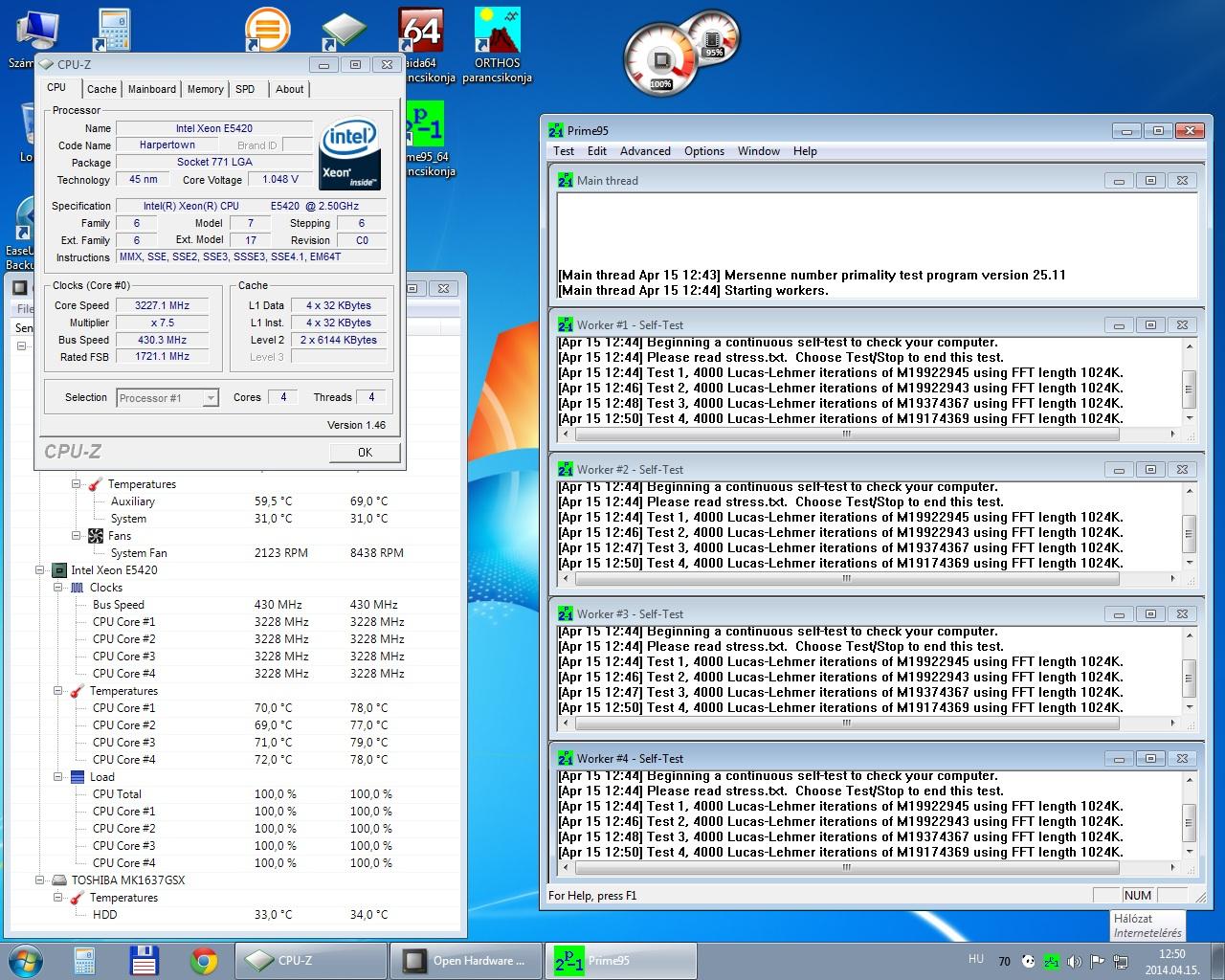Open the Cache tab in CPU-Z
1225x980 pixels.
tap(101, 89)
